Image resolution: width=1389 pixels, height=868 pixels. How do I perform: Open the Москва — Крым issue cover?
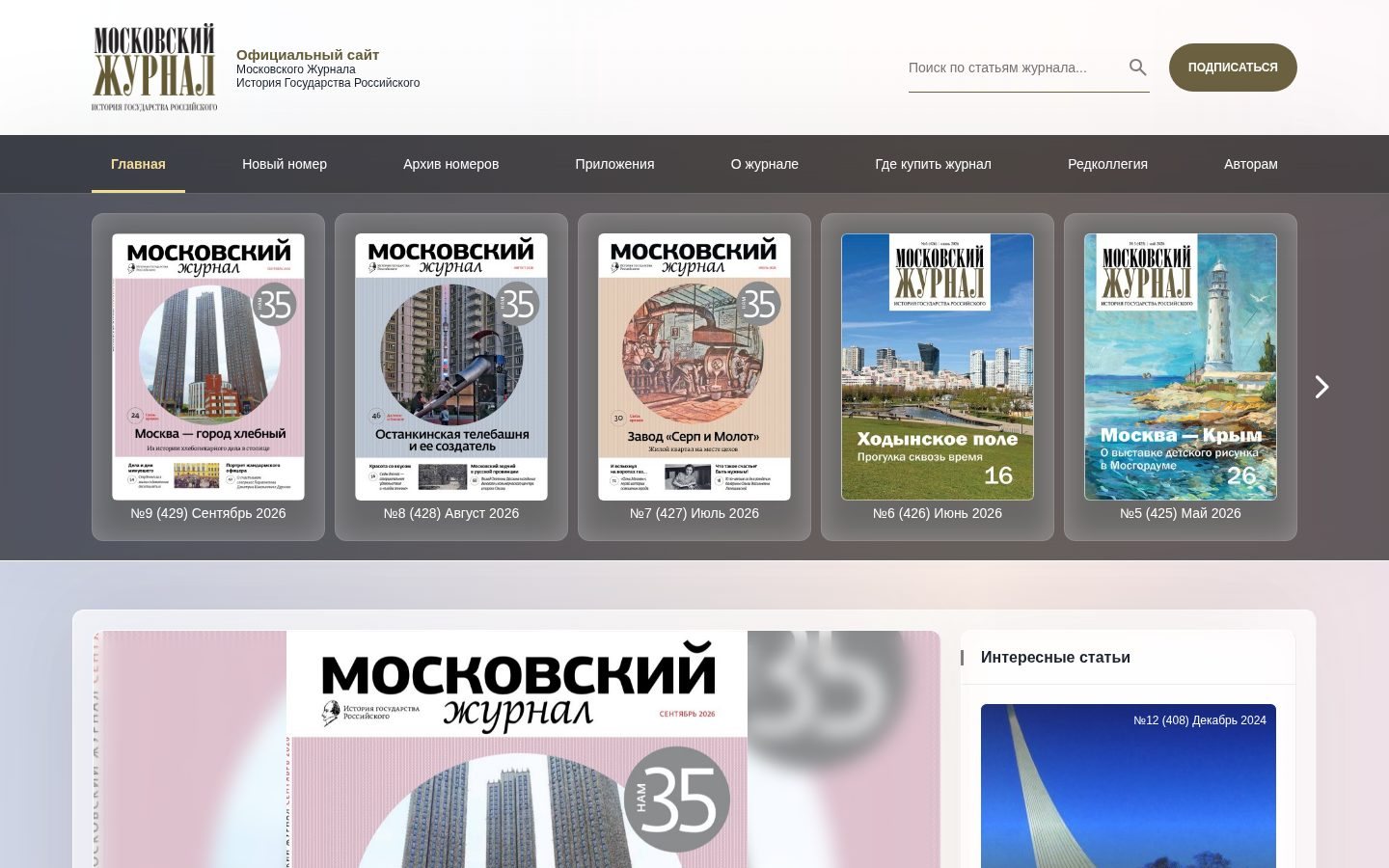coord(1181,366)
